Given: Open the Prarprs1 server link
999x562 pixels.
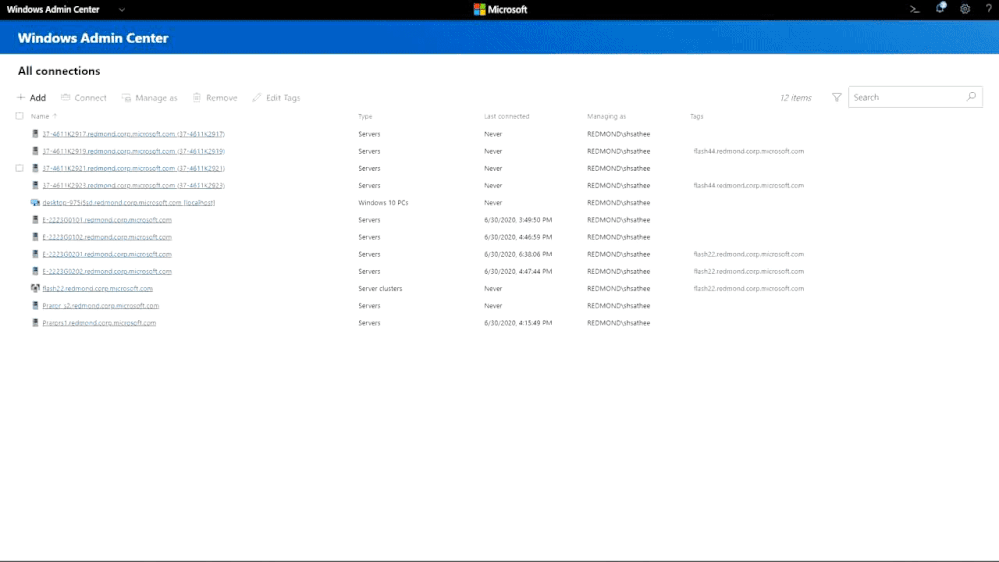Looking at the screenshot, I should pyautogui.click(x=99, y=323).
